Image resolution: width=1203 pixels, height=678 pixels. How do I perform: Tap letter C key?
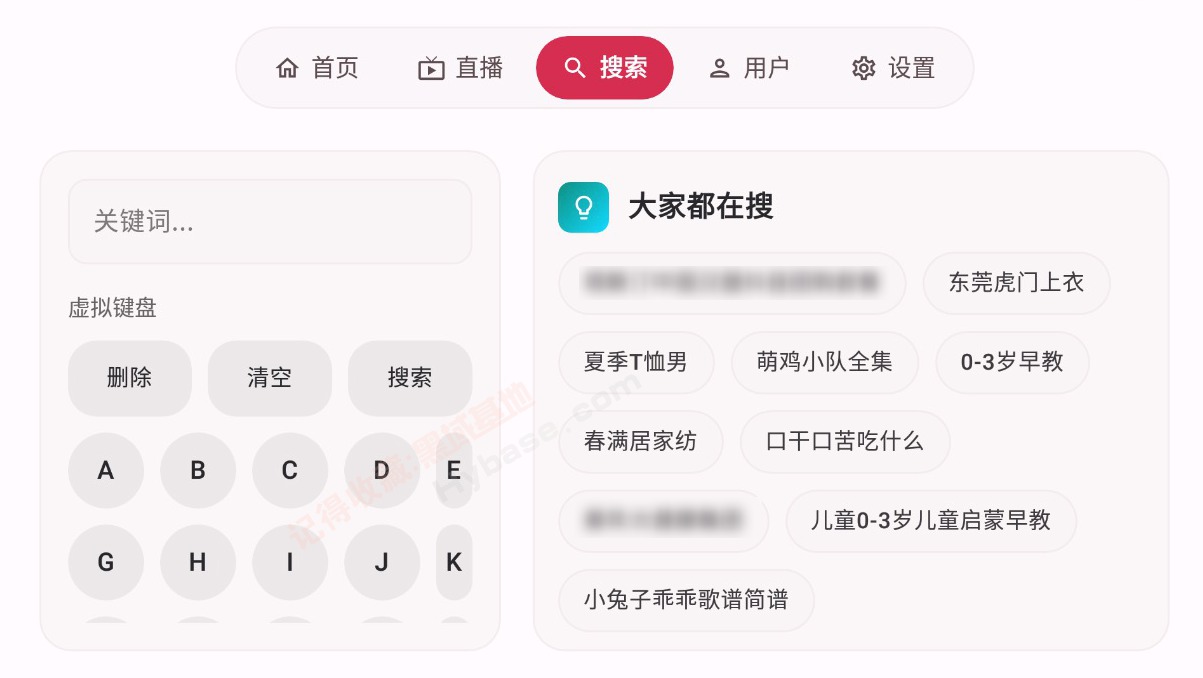[290, 470]
